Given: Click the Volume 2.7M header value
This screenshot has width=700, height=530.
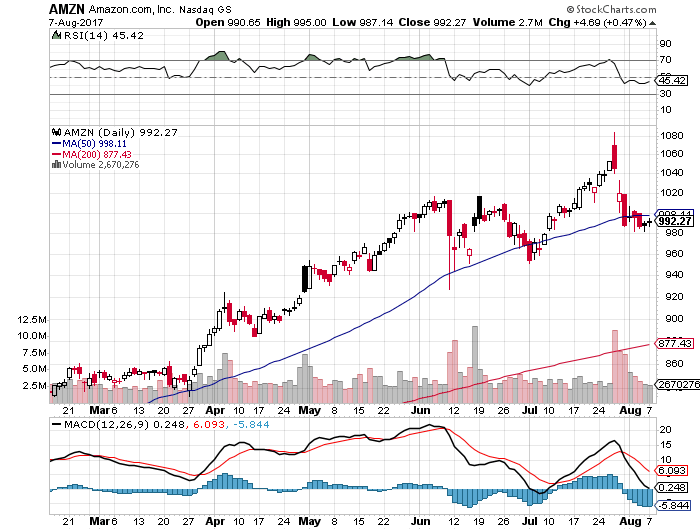Looking at the screenshot, I should click(508, 22).
